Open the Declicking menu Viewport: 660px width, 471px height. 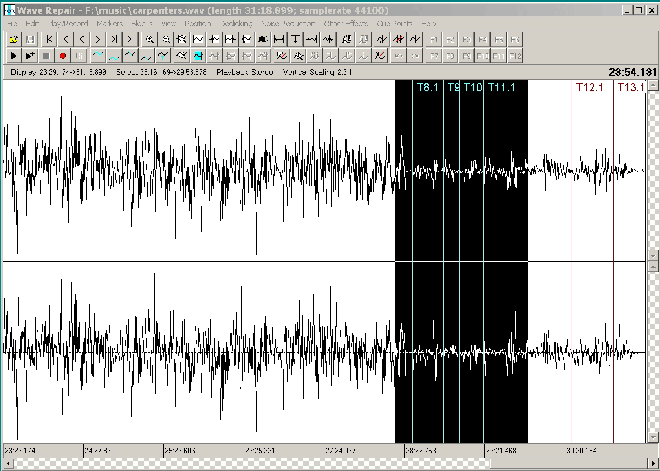point(237,22)
